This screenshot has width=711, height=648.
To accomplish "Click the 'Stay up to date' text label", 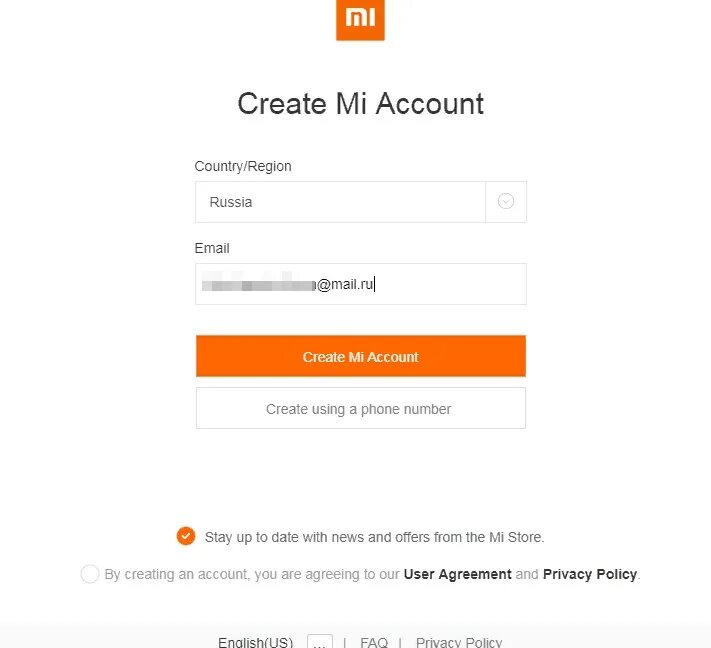I will click(374, 537).
